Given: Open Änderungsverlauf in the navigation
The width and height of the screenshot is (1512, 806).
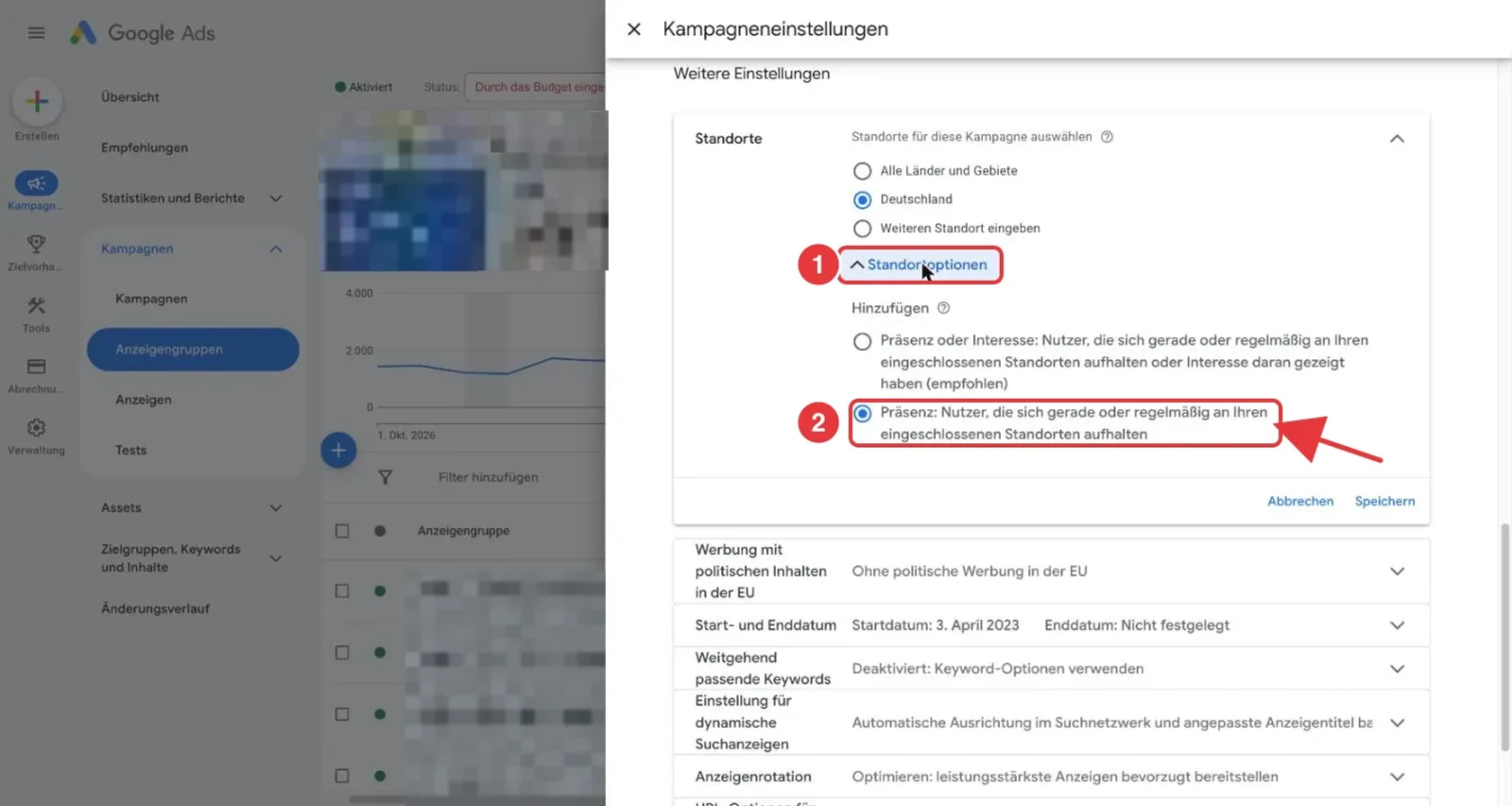Looking at the screenshot, I should [156, 609].
